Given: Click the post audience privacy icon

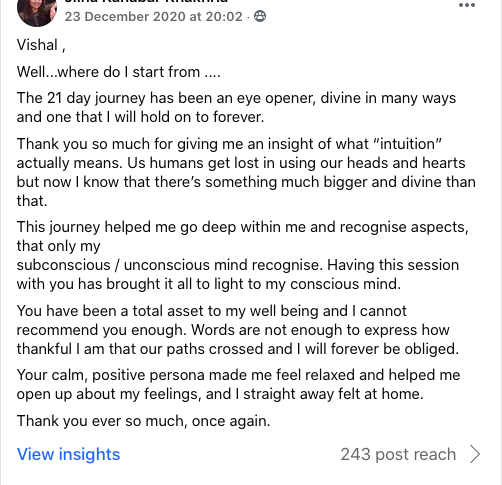Looking at the screenshot, I should tap(260, 16).
